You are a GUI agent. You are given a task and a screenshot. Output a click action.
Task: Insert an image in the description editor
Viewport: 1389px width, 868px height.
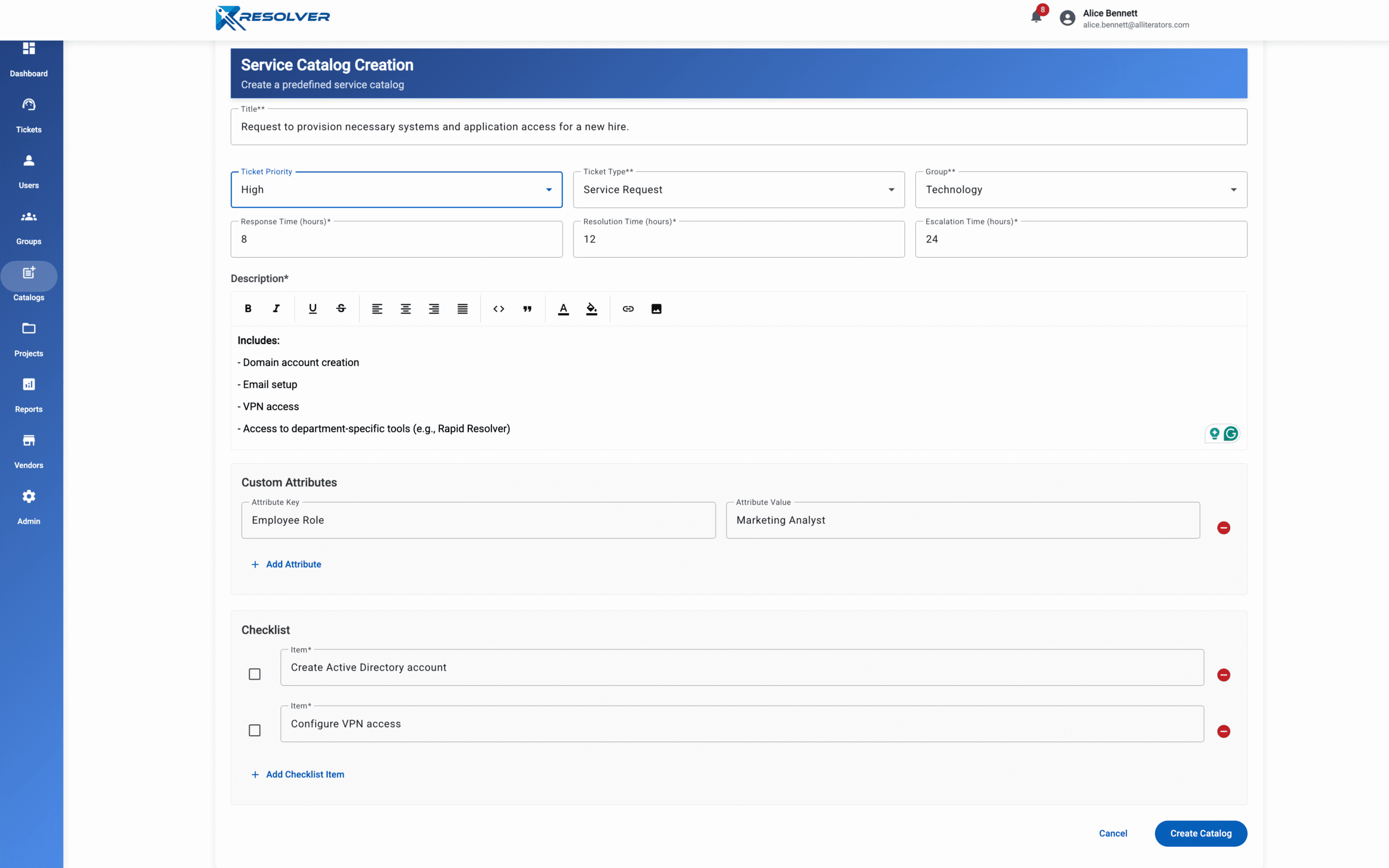(x=656, y=309)
